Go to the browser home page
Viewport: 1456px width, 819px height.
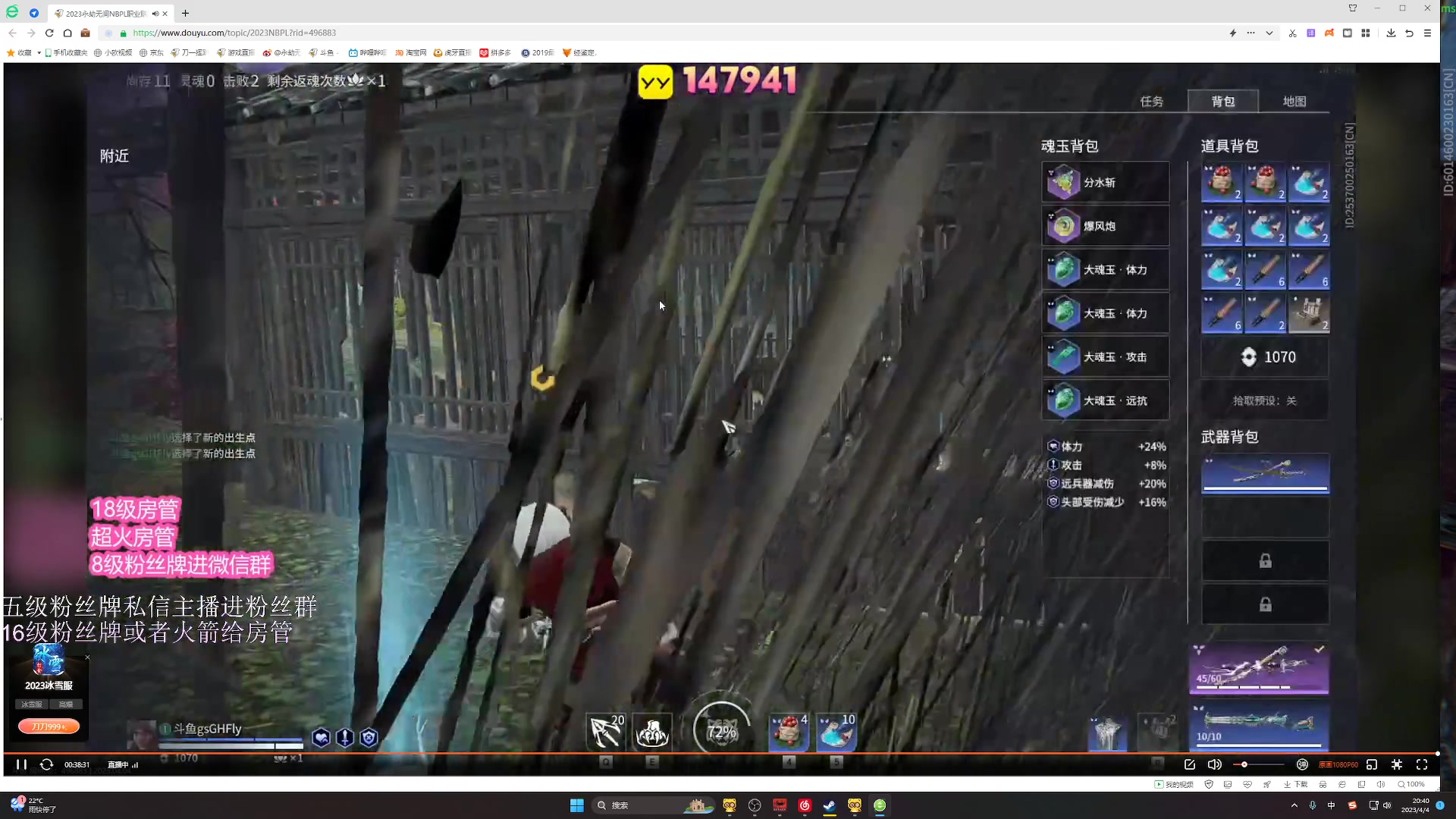coord(67,33)
